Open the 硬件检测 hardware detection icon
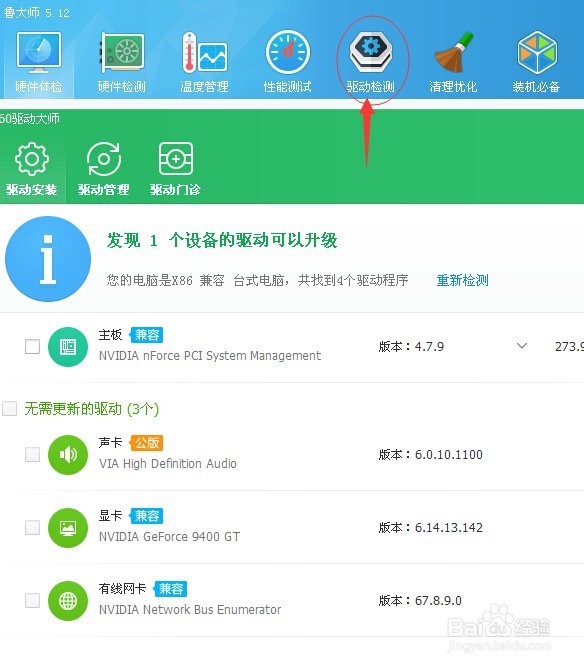Viewport: 584px width, 666px height. 122,52
